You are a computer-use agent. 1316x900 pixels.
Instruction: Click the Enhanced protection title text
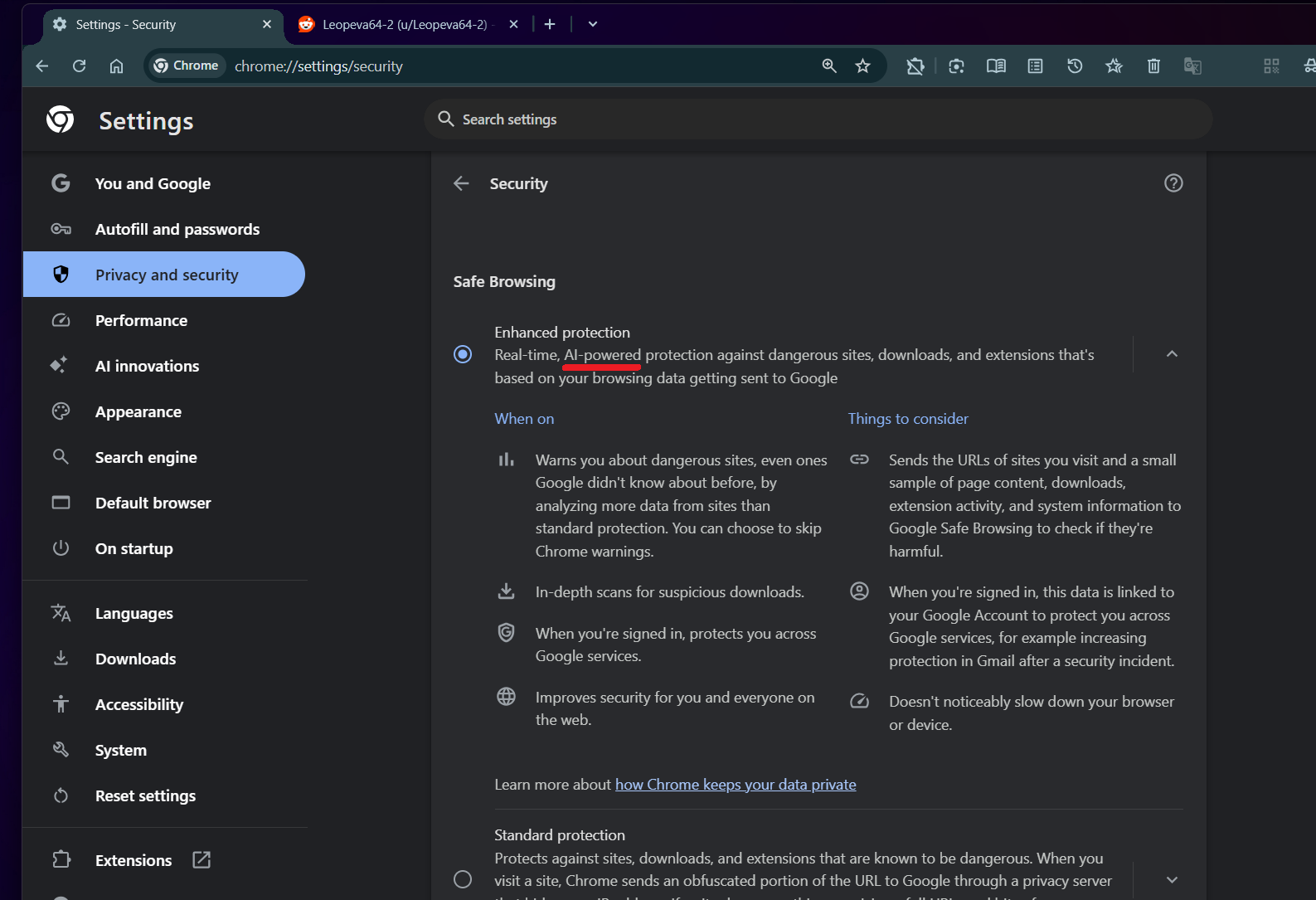pos(562,333)
